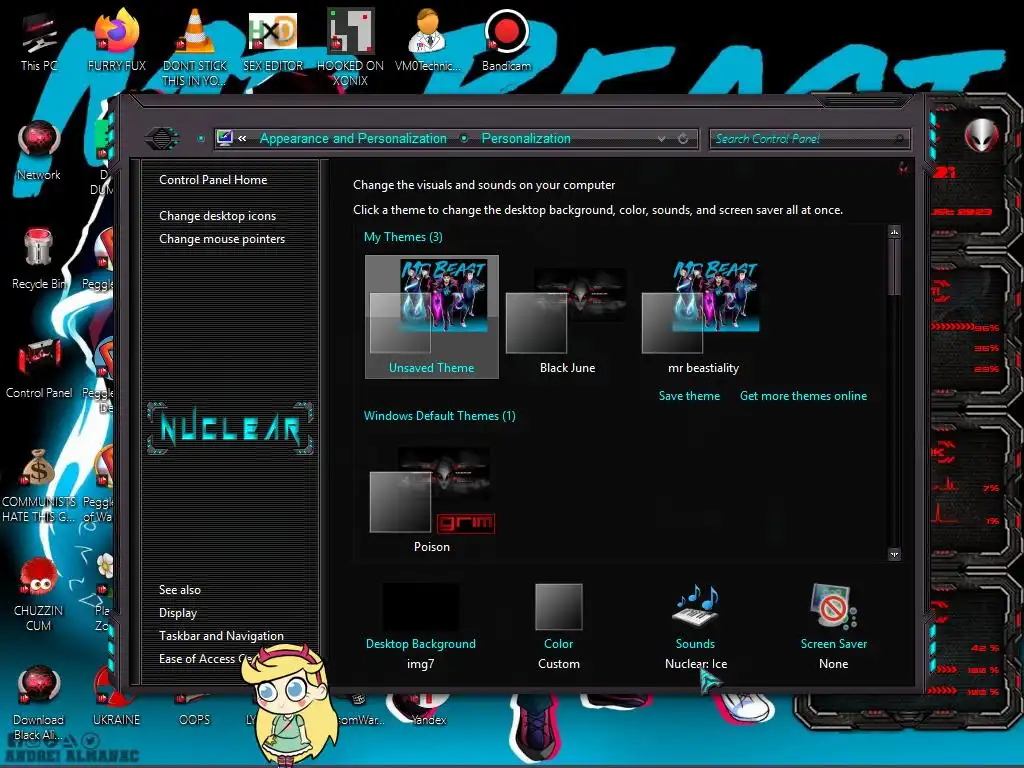Click the Yandex desktop shortcut
The height and width of the screenshot is (768, 1024).
(428, 712)
